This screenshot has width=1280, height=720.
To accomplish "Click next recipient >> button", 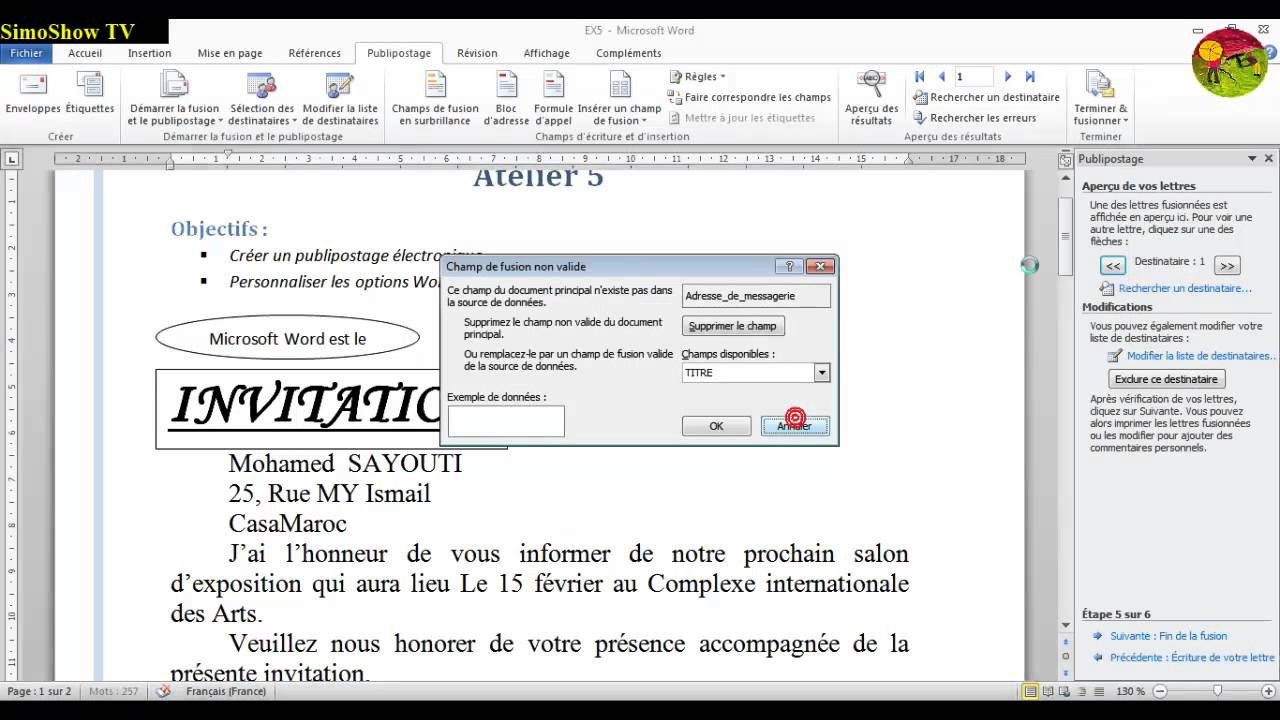I will tap(1227, 265).
